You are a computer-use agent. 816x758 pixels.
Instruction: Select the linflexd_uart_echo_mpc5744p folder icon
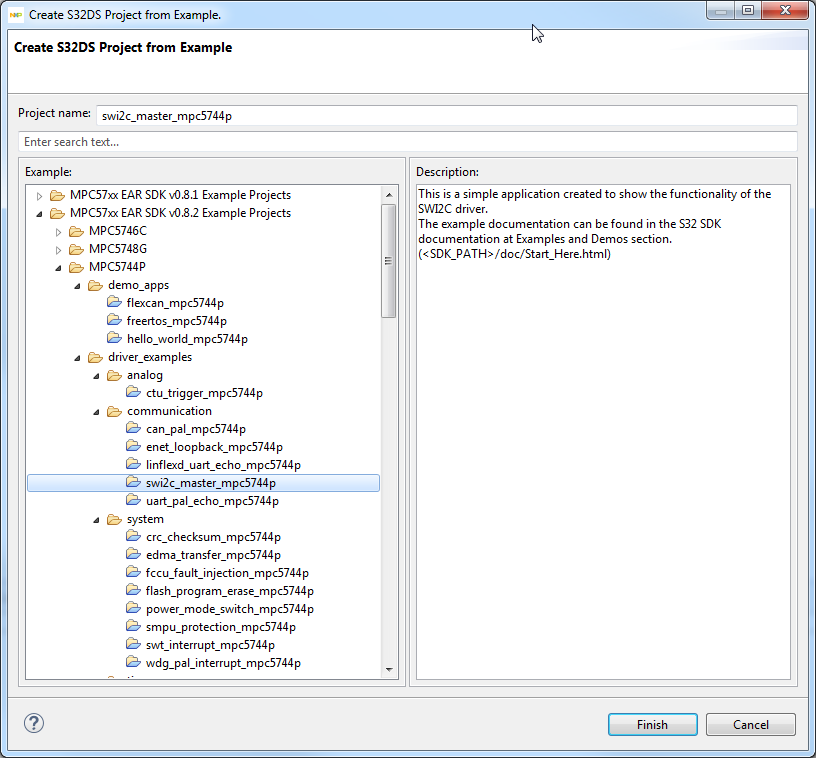click(x=133, y=464)
